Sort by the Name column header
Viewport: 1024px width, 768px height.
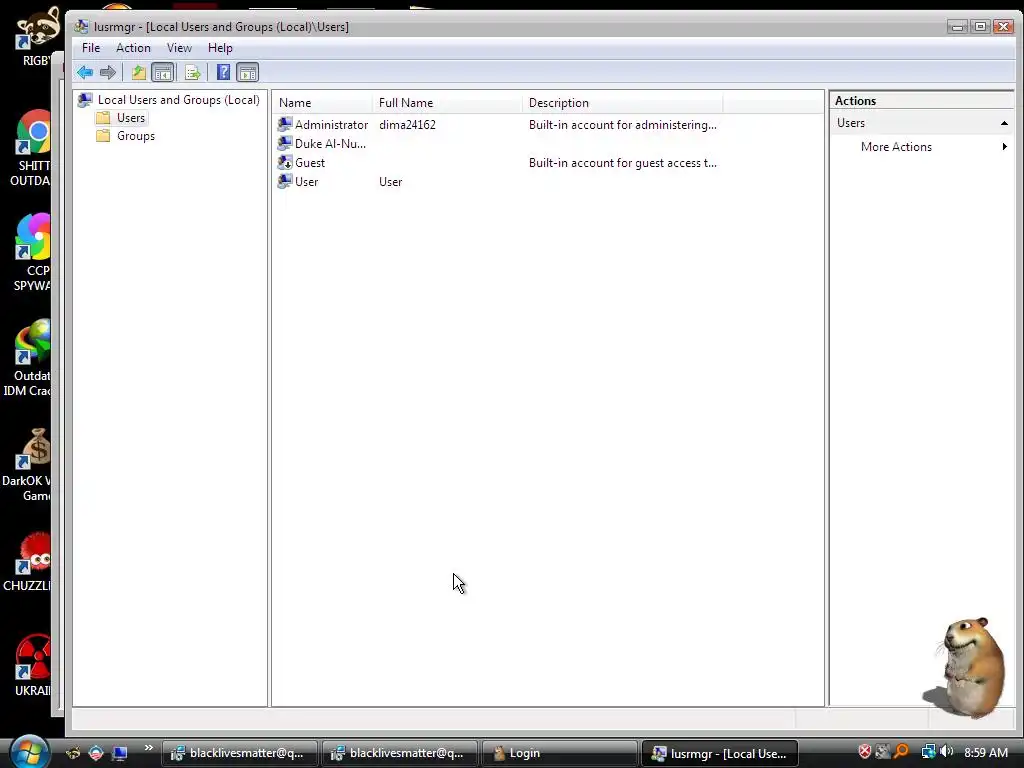pyautogui.click(x=323, y=103)
